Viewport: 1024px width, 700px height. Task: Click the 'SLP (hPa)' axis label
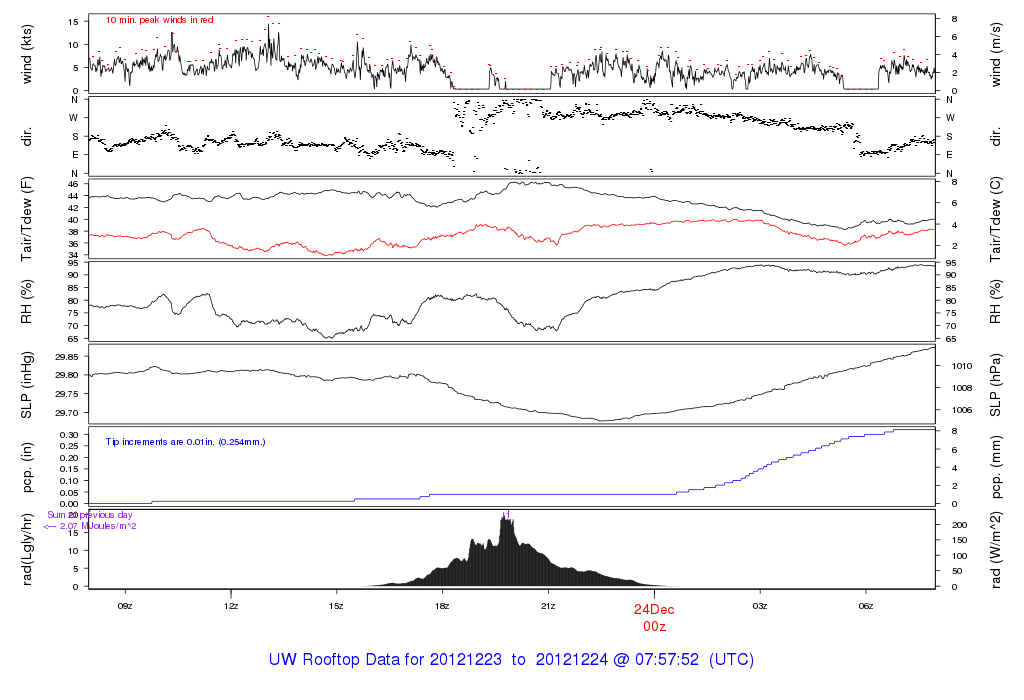click(x=995, y=385)
